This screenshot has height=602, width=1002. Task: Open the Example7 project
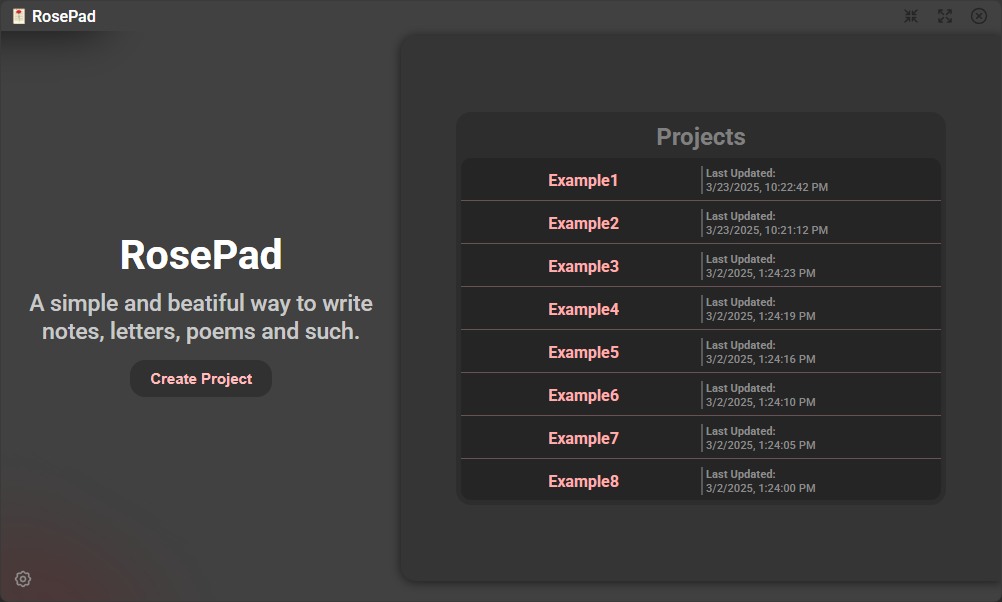[700, 437]
